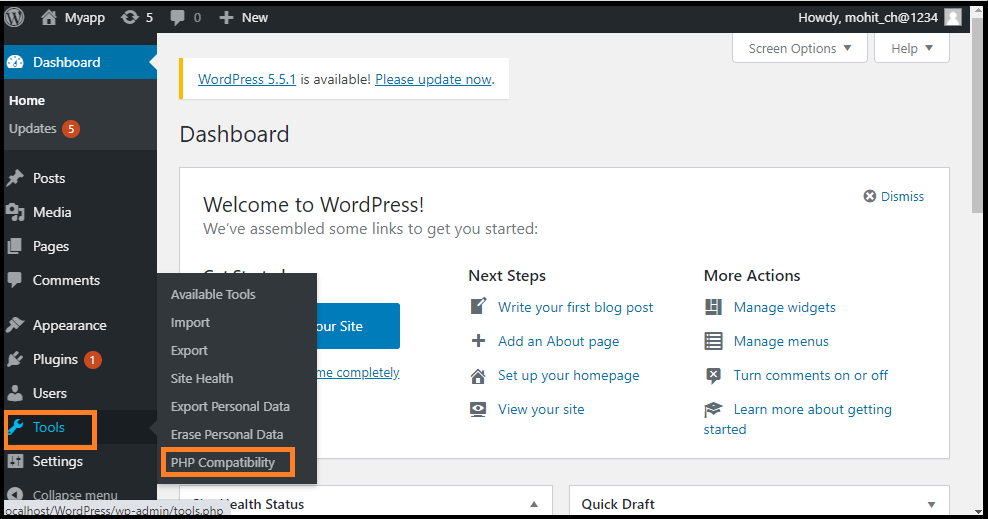Viewport: 988px width, 519px height.
Task: Click the monitor icon beside View your site
Action: coord(478,410)
